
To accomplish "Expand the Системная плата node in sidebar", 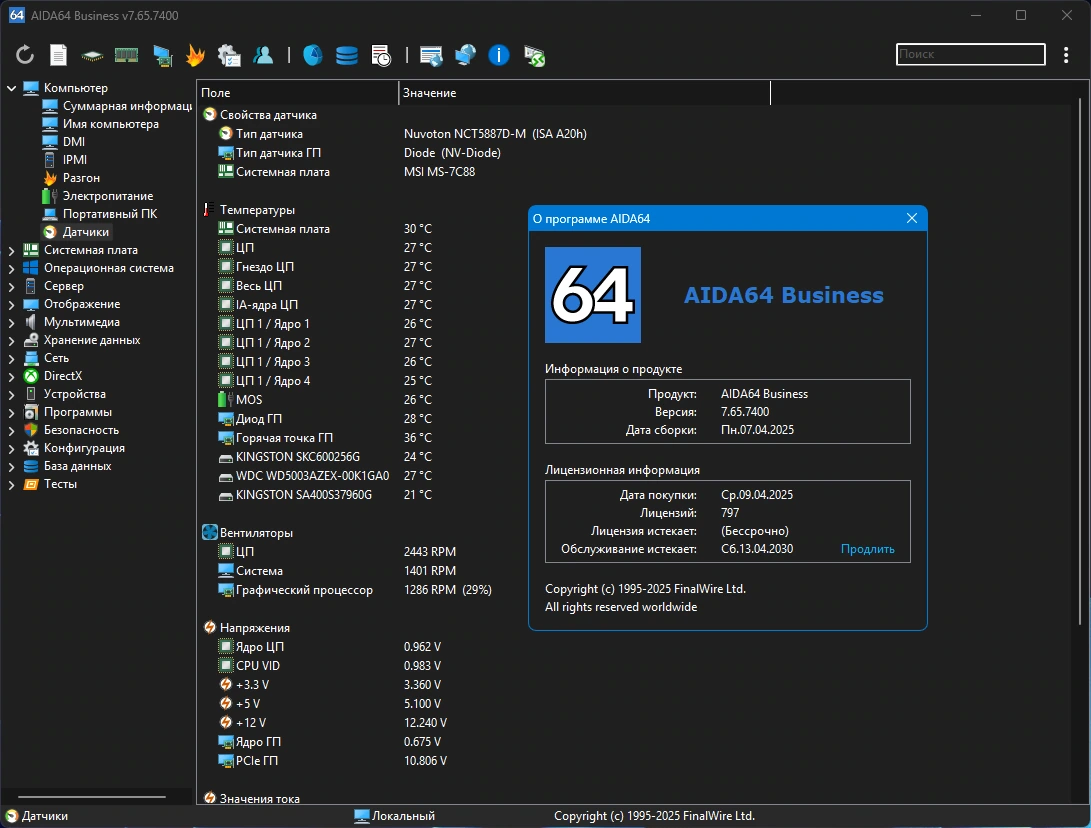I will [11, 250].
